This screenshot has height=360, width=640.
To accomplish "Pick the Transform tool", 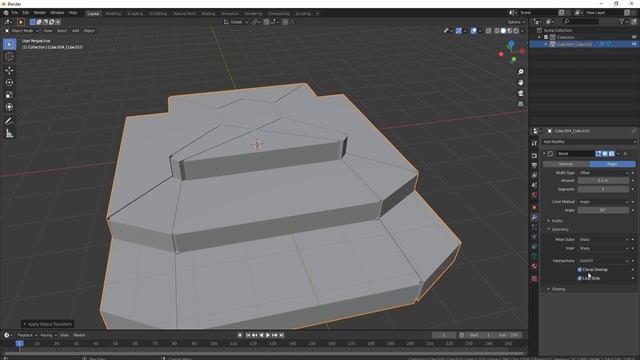I will pyautogui.click(x=9, y=107).
